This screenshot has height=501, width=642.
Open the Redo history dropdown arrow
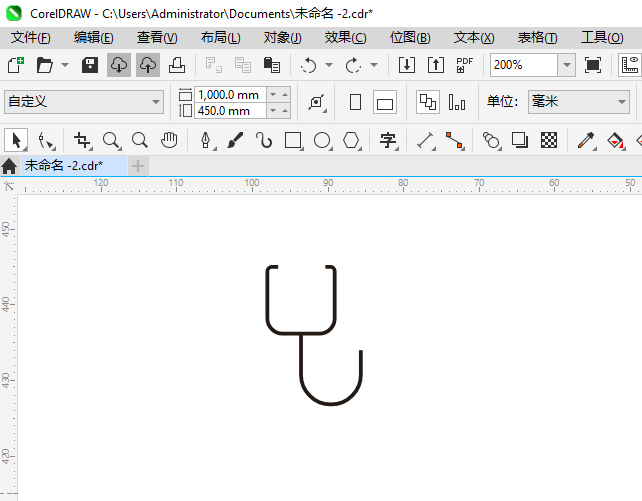tap(373, 65)
